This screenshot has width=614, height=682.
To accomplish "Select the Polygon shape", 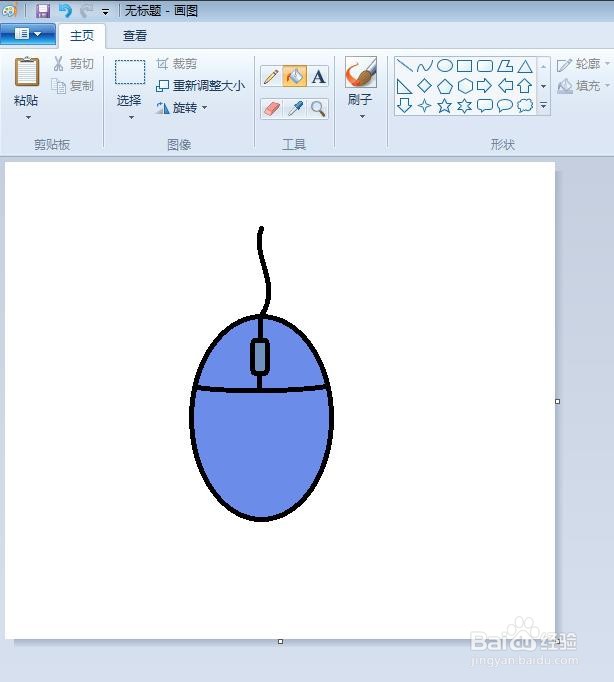I will [505, 66].
